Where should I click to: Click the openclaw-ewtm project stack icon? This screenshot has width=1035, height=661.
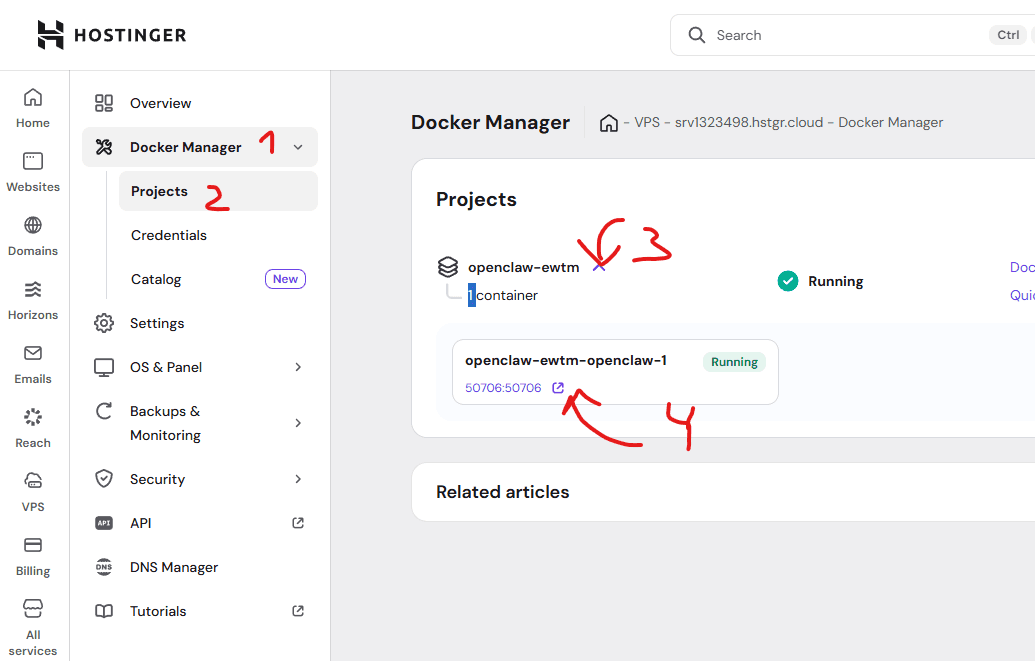(x=448, y=267)
